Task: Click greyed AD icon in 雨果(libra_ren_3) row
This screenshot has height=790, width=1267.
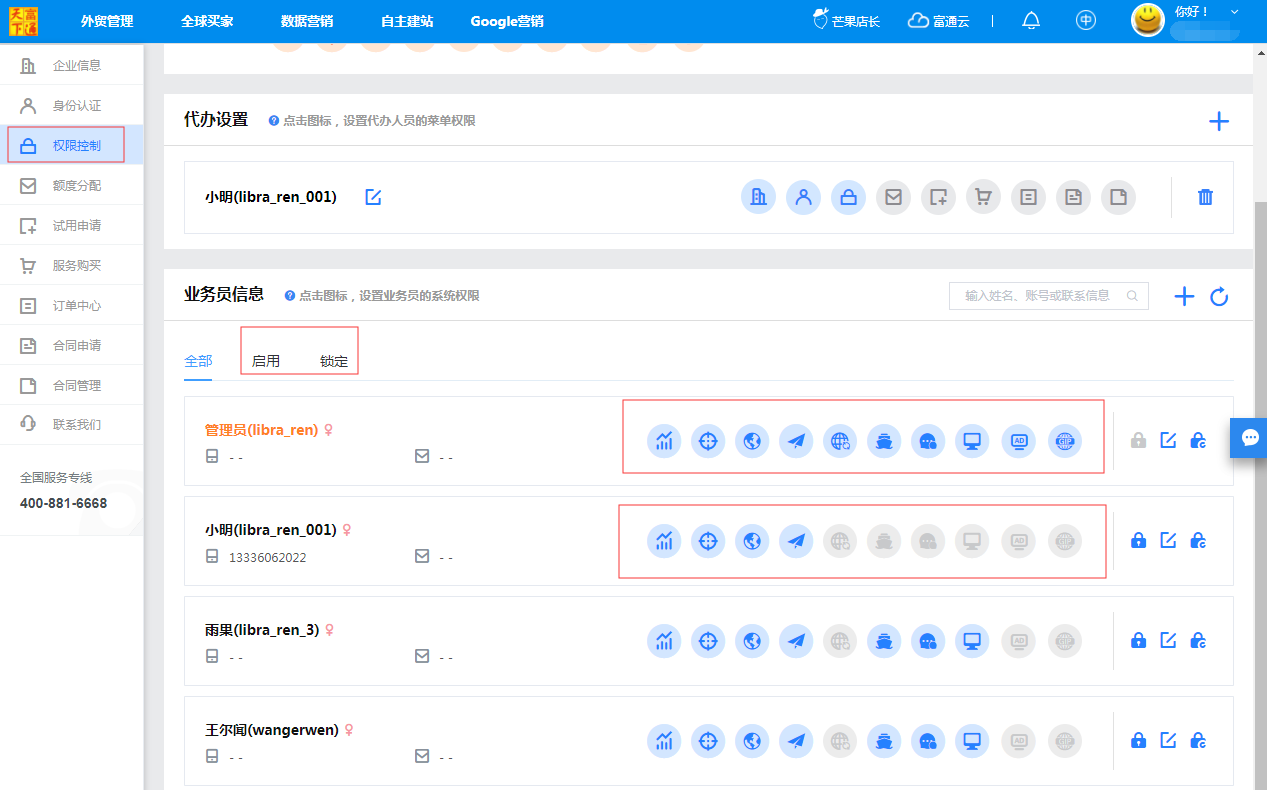Action: coord(1019,640)
